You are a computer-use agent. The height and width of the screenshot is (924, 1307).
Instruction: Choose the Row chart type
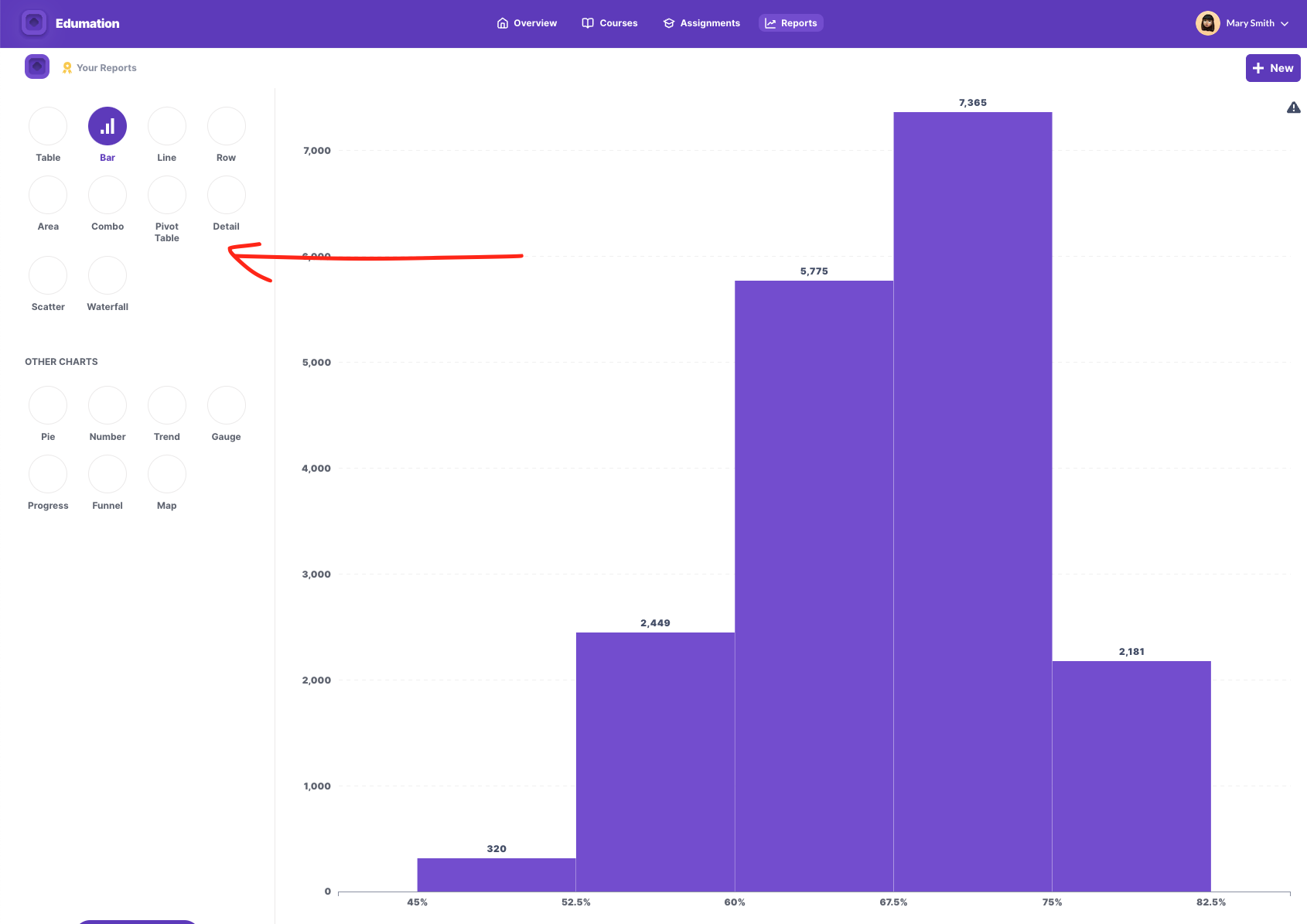coord(226,125)
